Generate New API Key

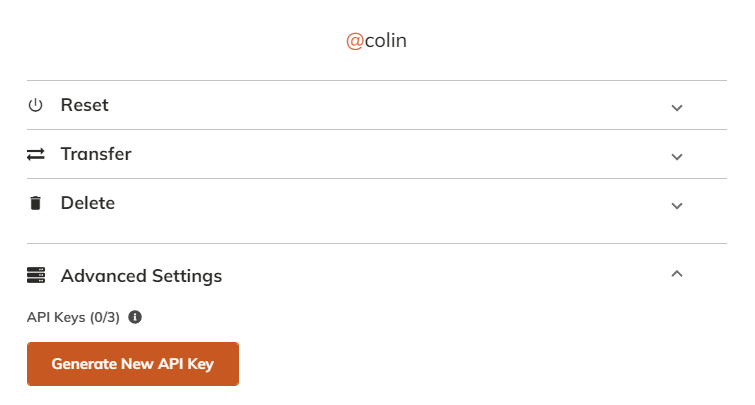[133, 364]
